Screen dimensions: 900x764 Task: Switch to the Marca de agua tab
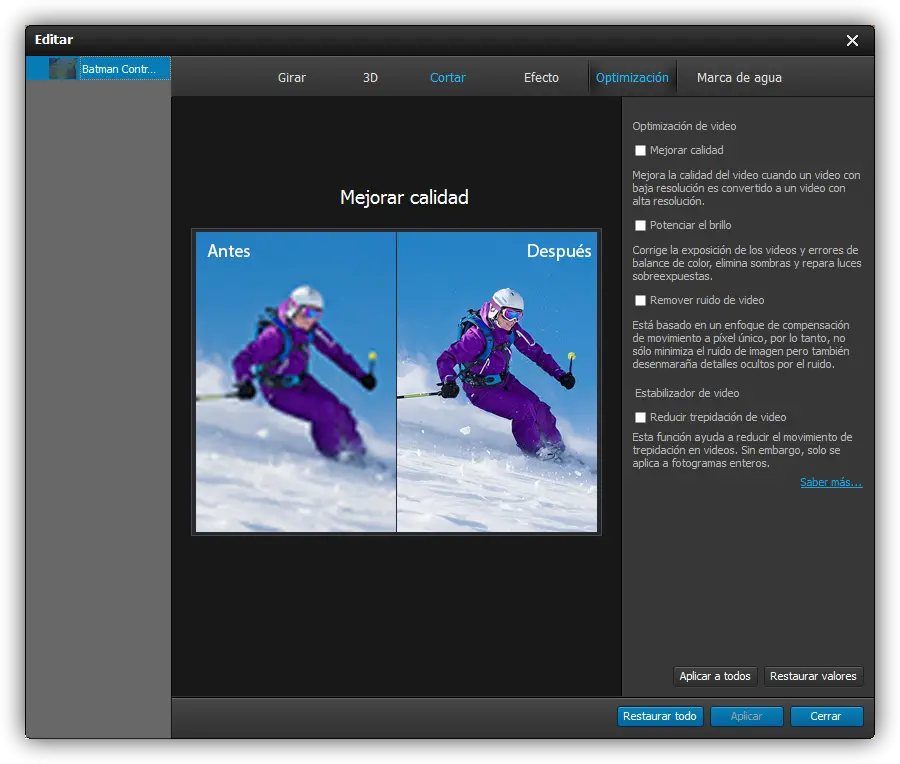[739, 77]
